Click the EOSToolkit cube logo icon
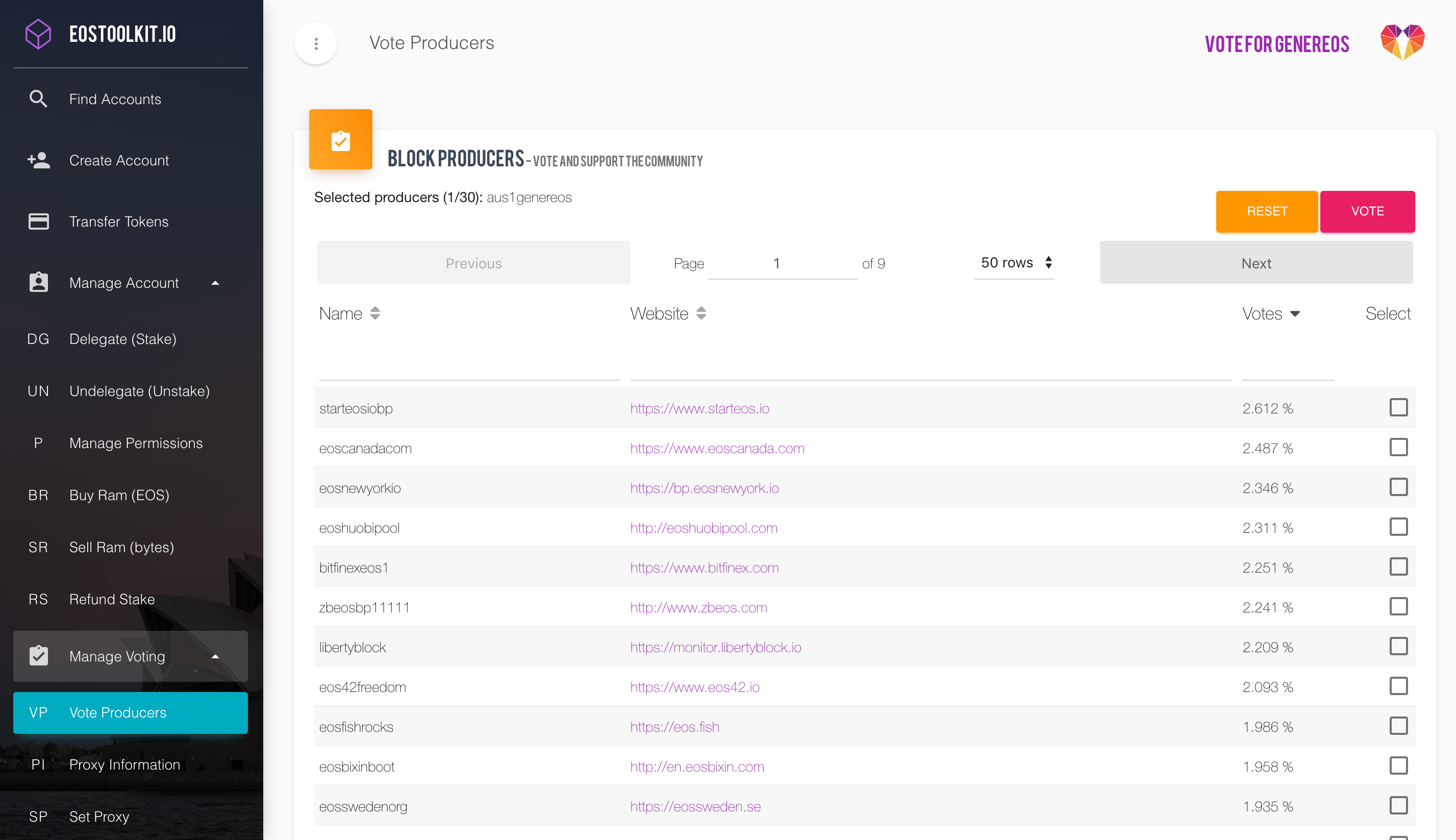Viewport: 1456px width, 840px height. 39,34
